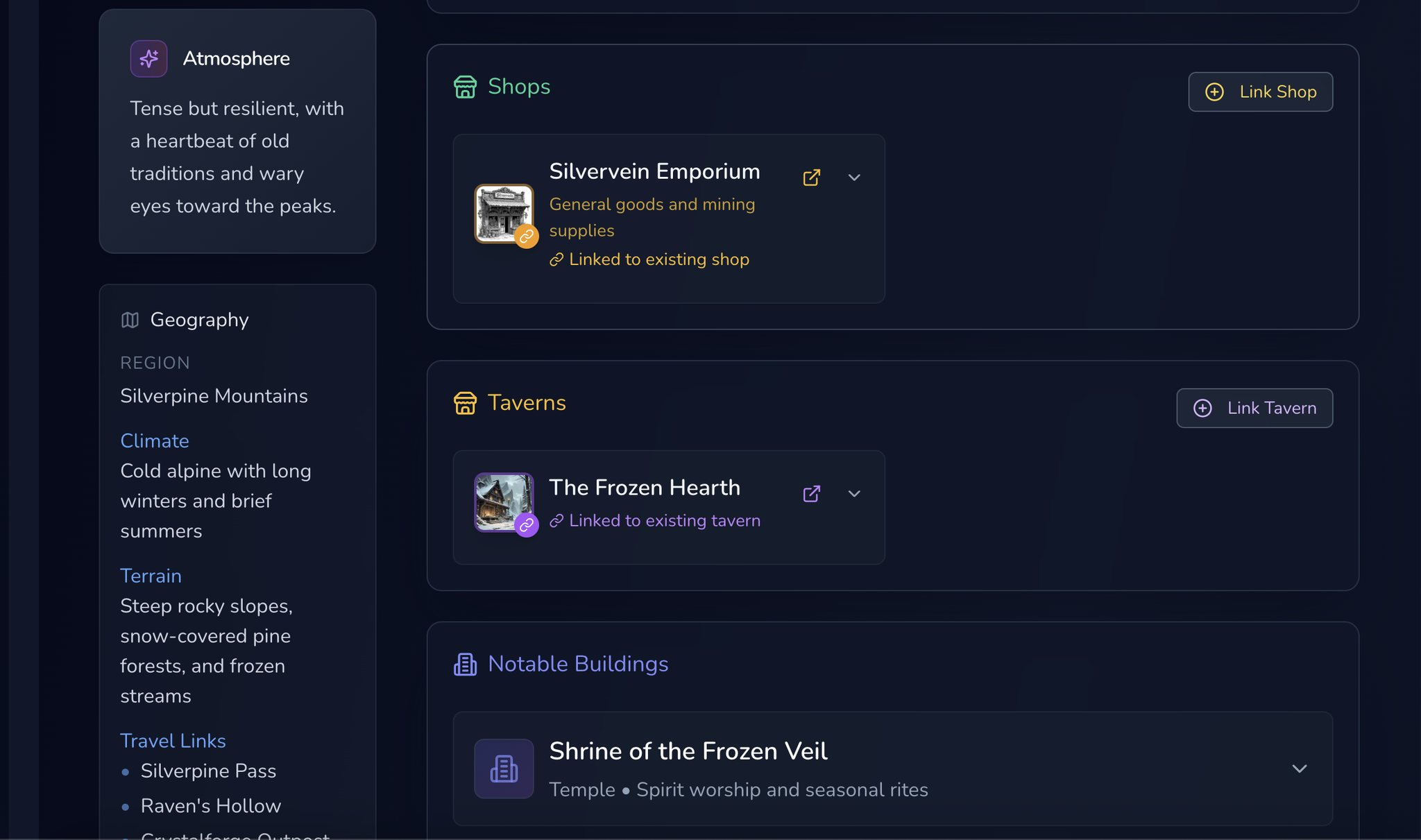Click the Taverns storefront icon
Image resolution: width=1421 pixels, height=840 pixels.
click(x=465, y=403)
